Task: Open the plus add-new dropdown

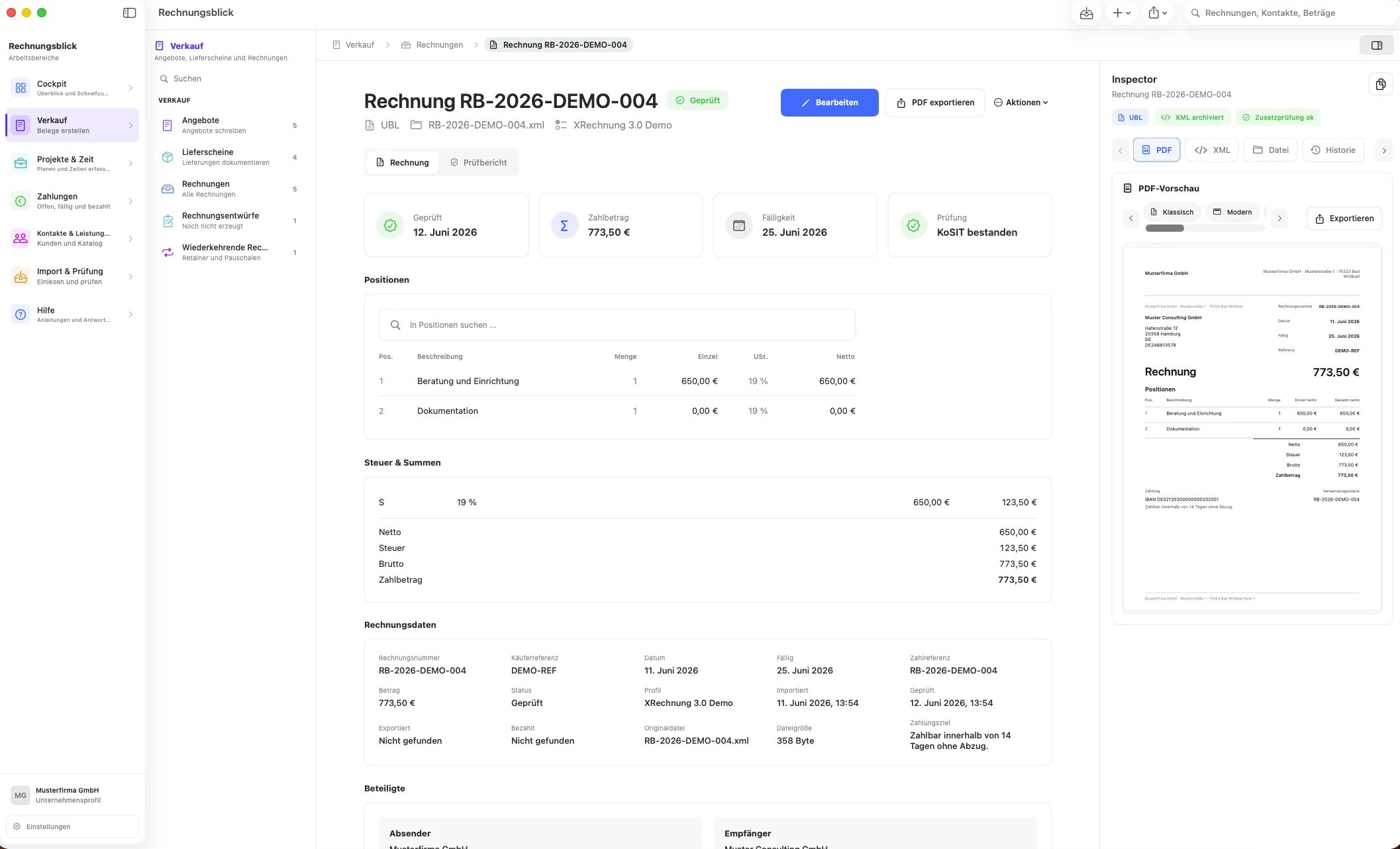Action: point(1121,13)
